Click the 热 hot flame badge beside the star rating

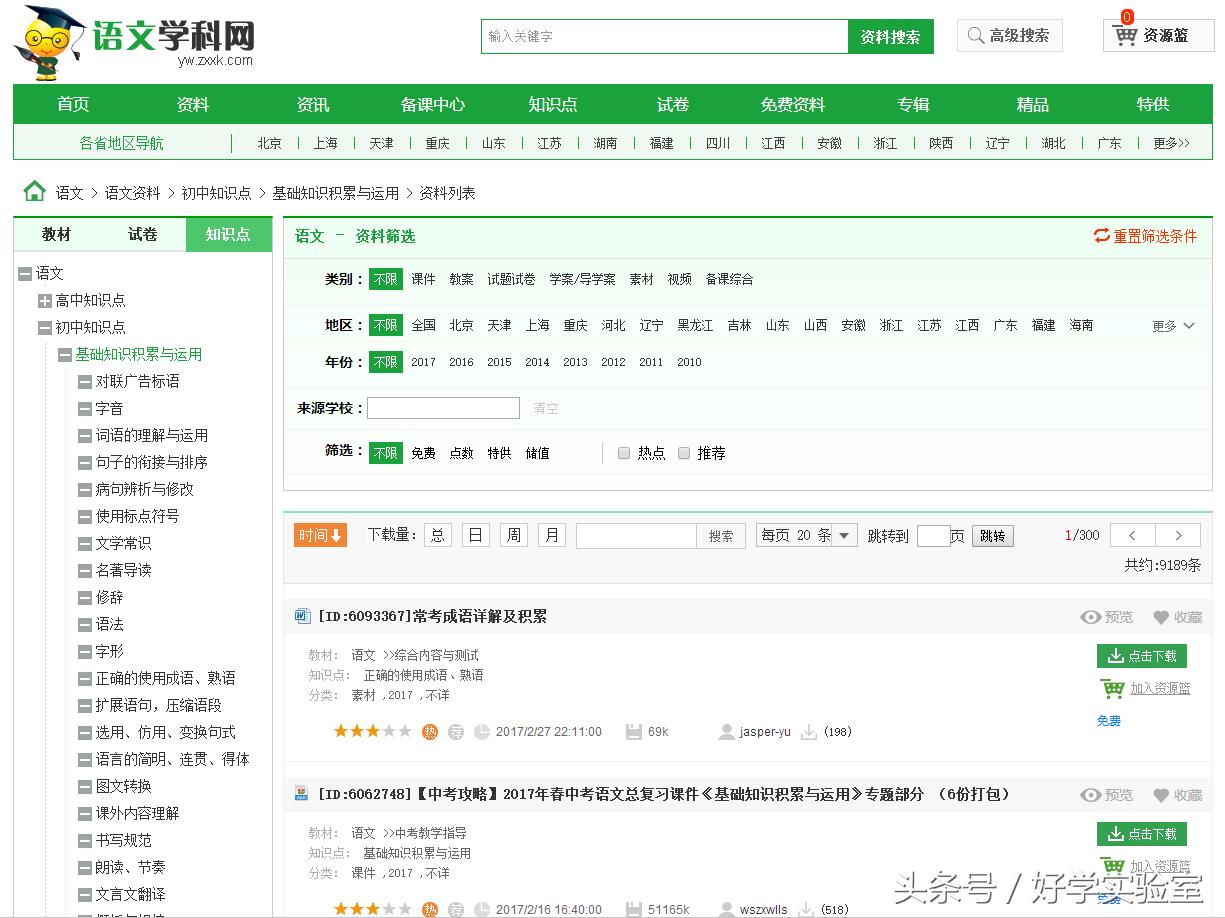click(x=427, y=732)
